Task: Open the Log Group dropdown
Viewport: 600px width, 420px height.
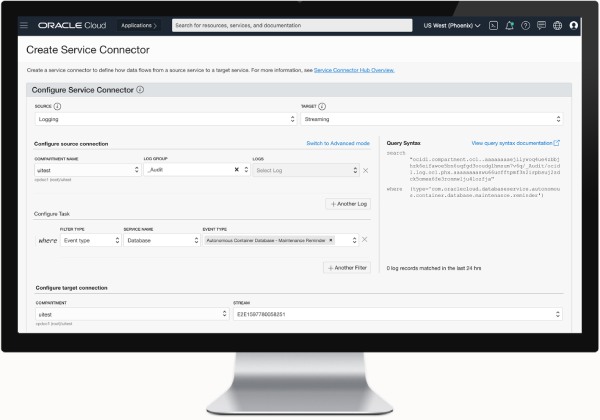Action: point(197,170)
